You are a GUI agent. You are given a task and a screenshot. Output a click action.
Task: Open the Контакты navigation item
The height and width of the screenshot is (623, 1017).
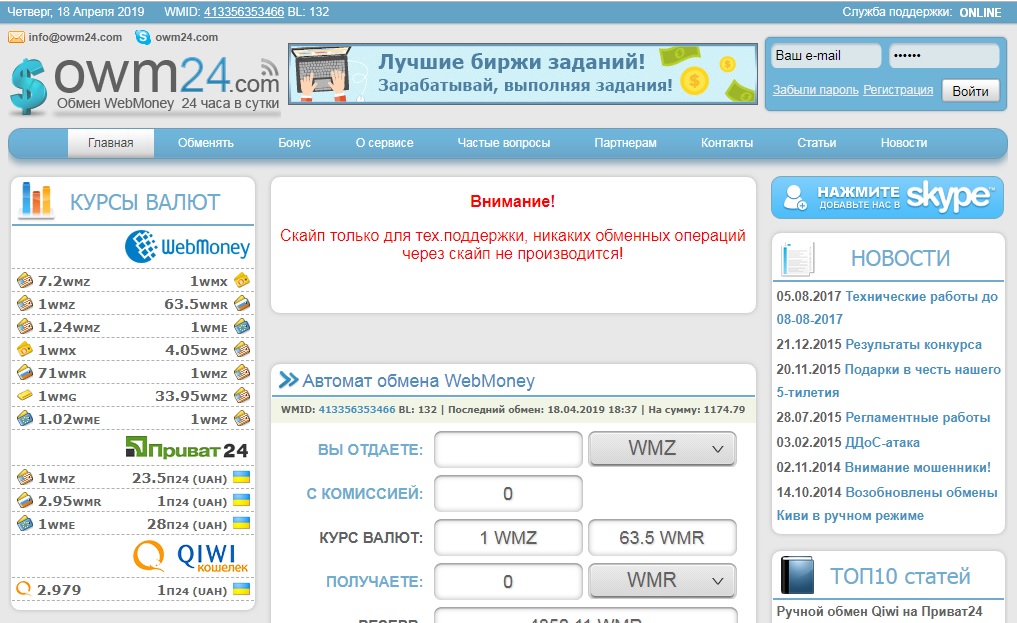(x=727, y=143)
